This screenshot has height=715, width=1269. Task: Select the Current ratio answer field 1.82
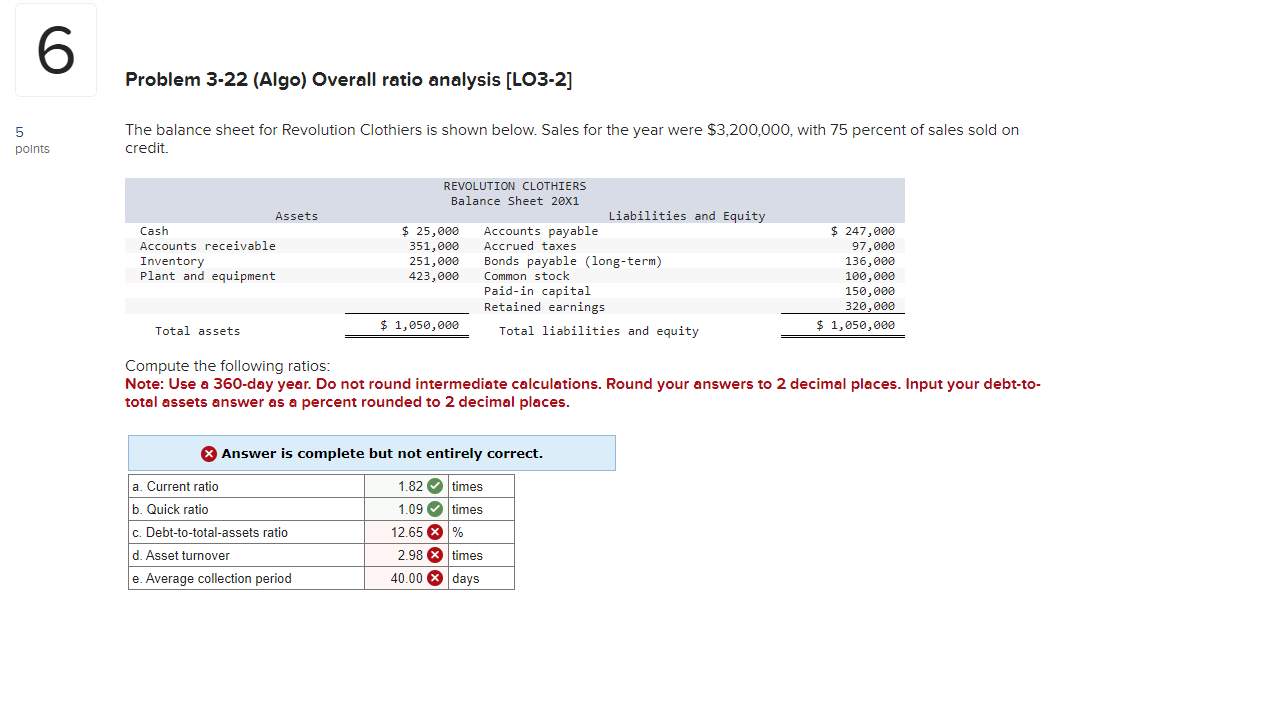[x=406, y=486]
